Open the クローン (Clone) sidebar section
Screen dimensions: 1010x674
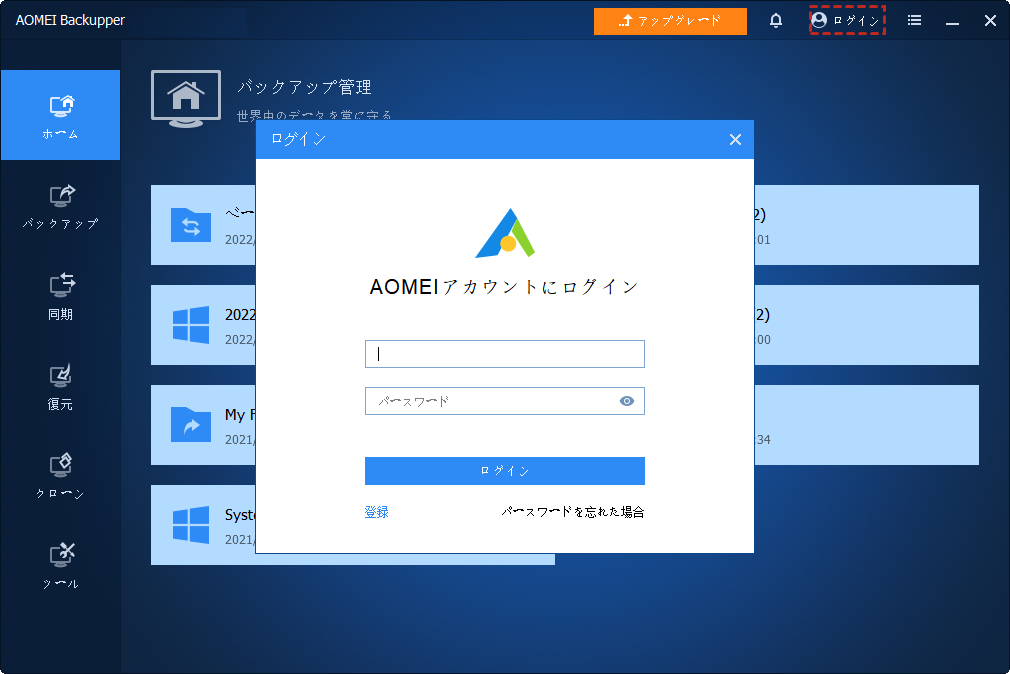(60, 476)
